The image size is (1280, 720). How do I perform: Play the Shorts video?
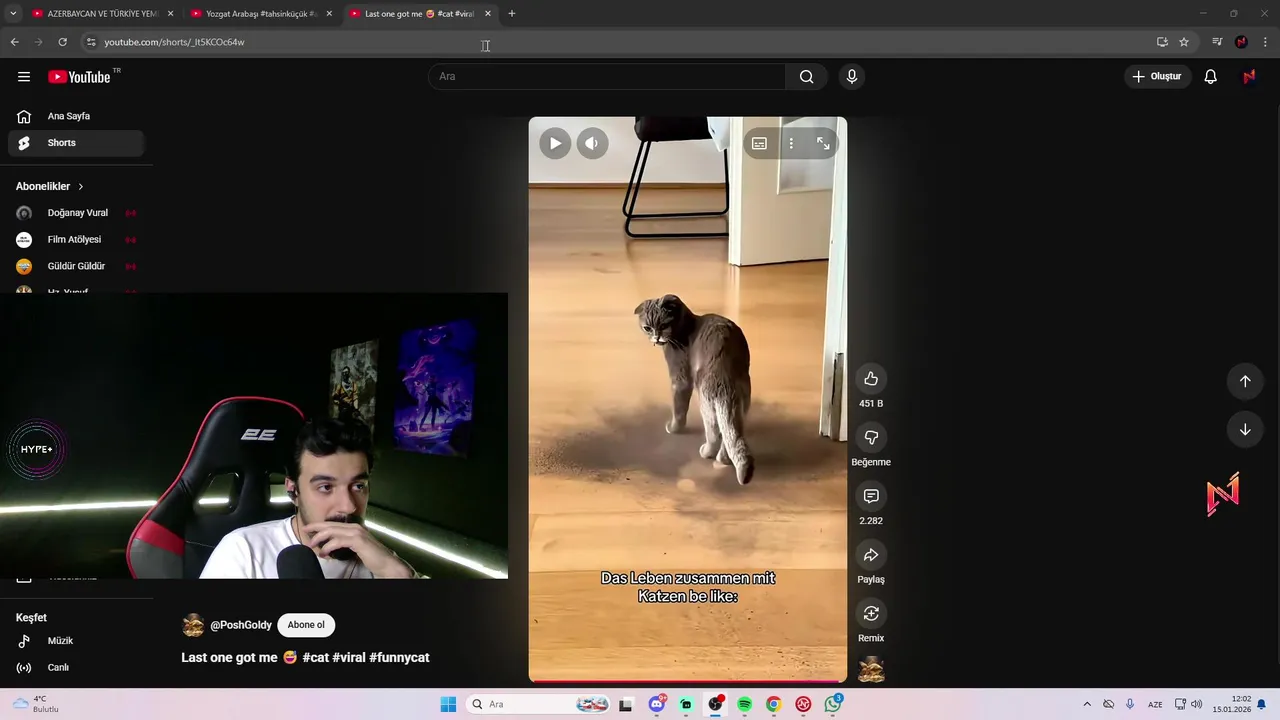555,143
